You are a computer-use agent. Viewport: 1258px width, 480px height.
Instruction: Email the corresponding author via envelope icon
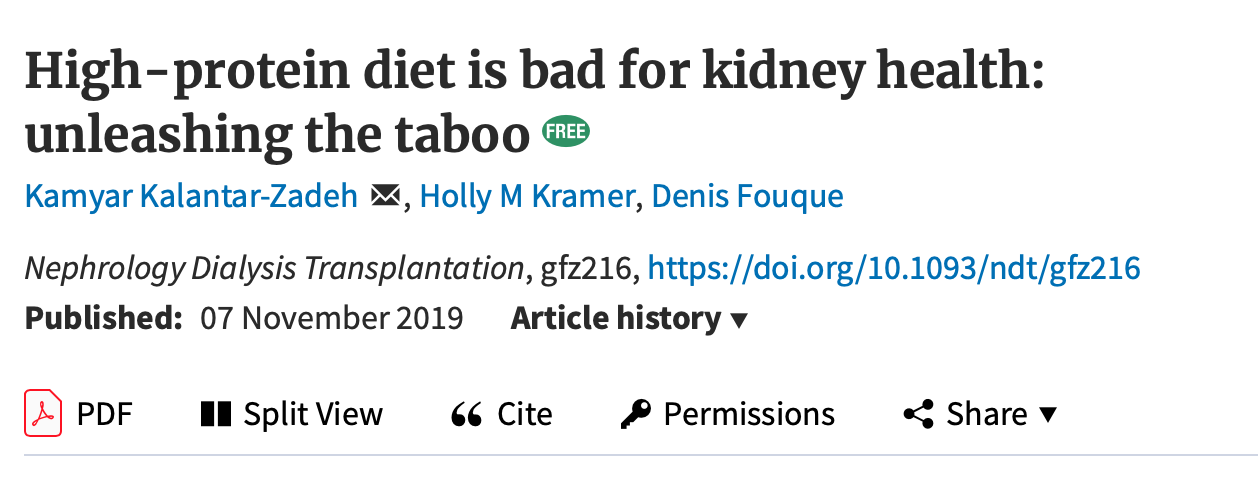coord(385,196)
